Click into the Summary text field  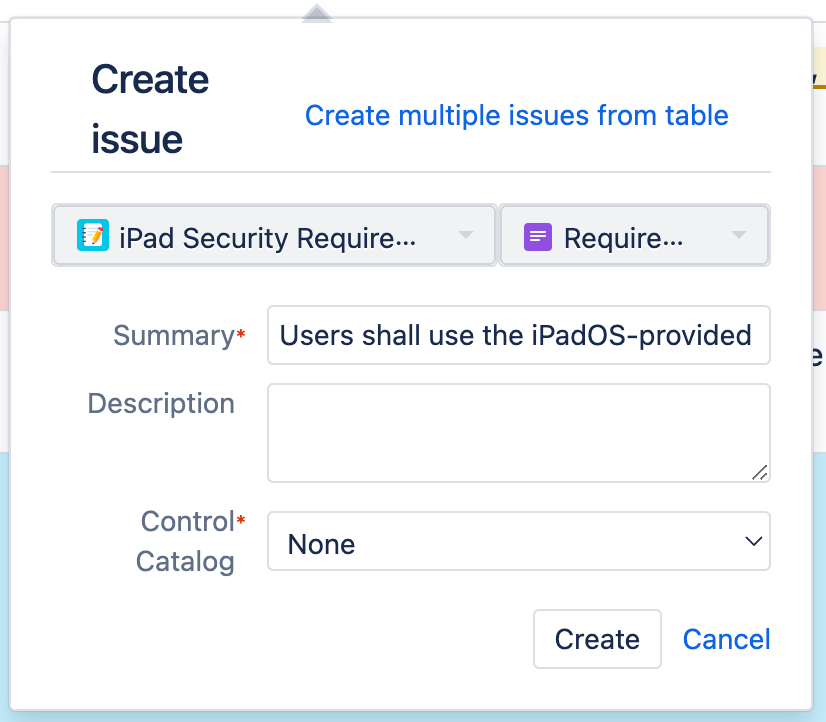coord(519,335)
